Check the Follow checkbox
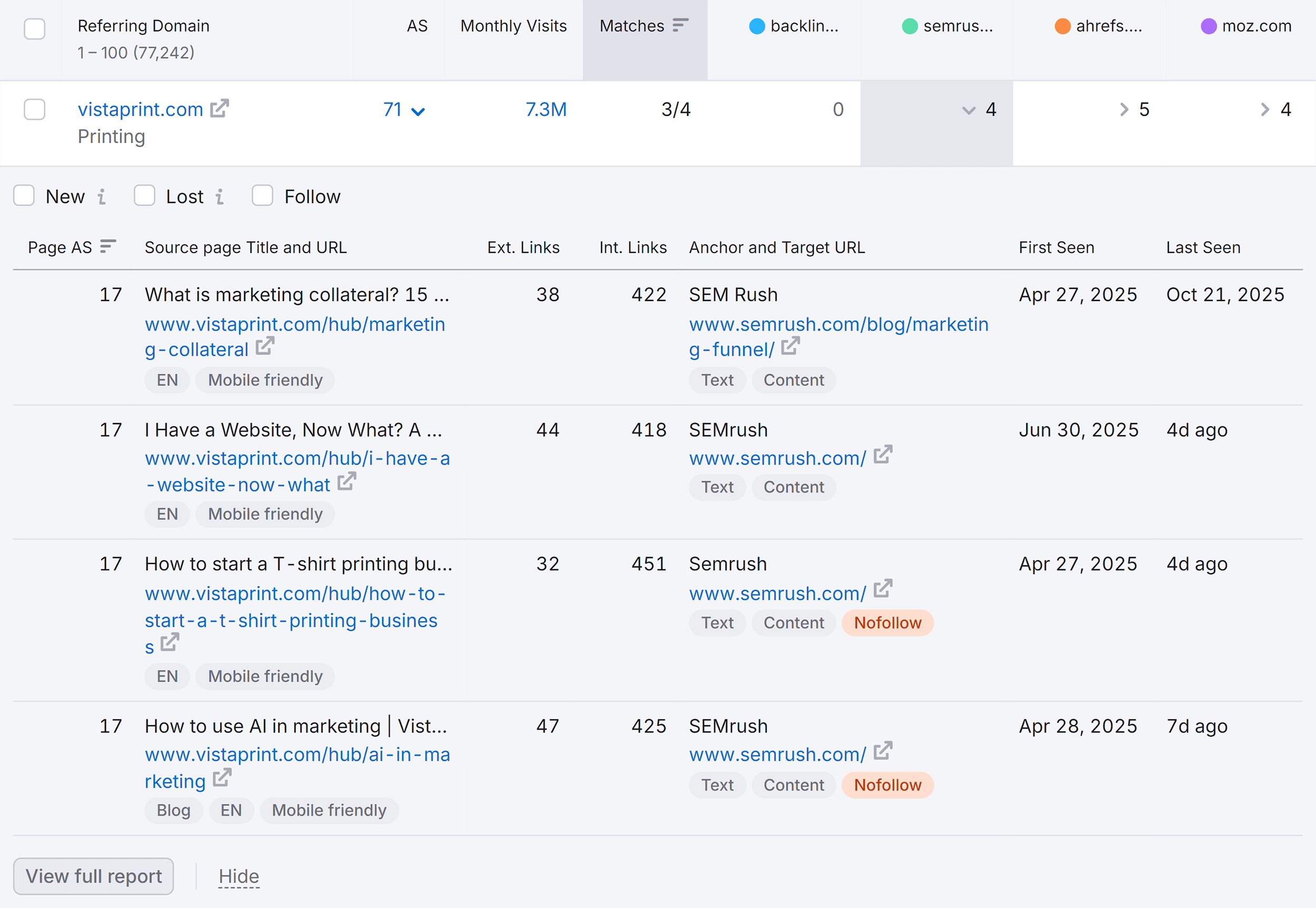Viewport: 1316px width, 908px height. click(x=262, y=195)
